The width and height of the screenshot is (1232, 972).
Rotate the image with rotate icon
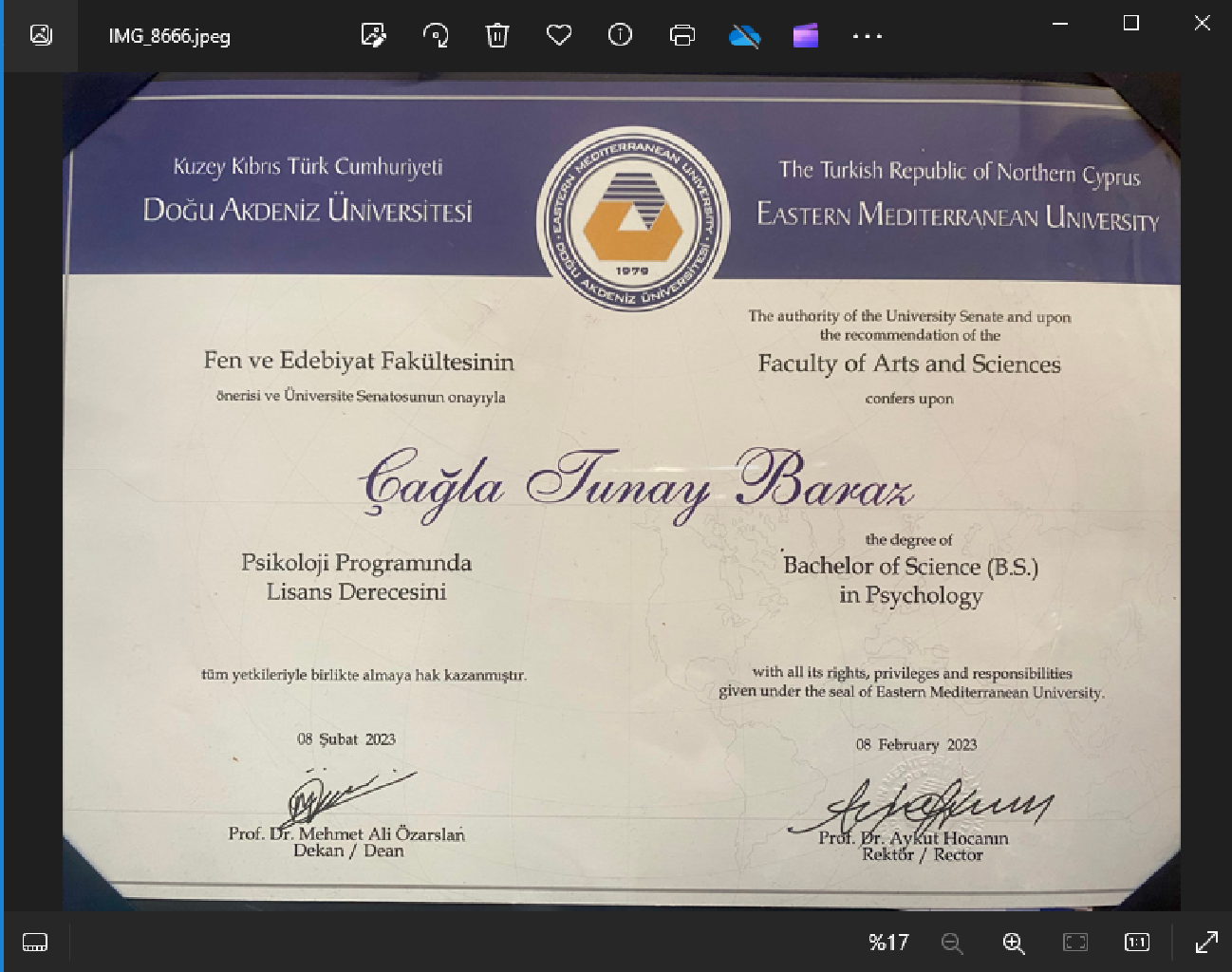[436, 36]
